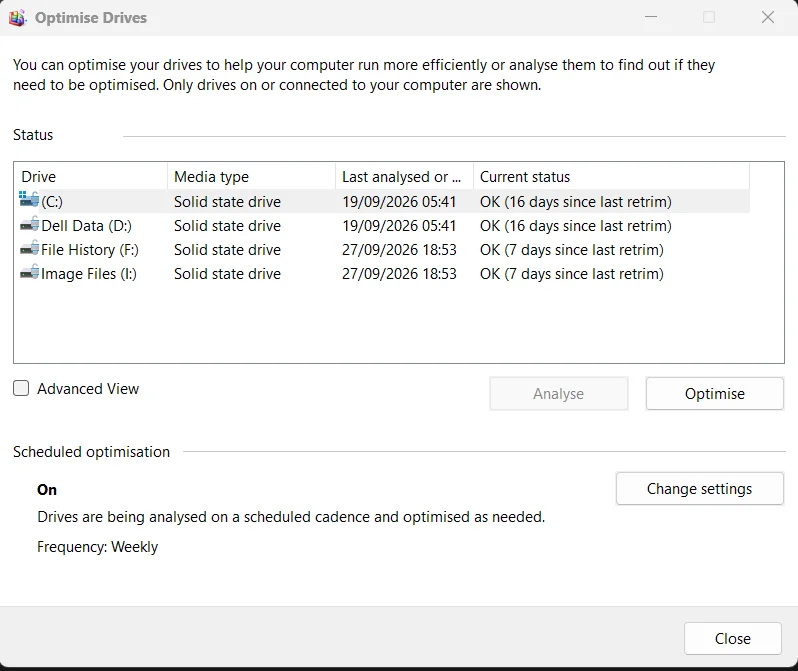
Task: Click Dell Data status OK (16 days since last retrim)
Action: [576, 226]
